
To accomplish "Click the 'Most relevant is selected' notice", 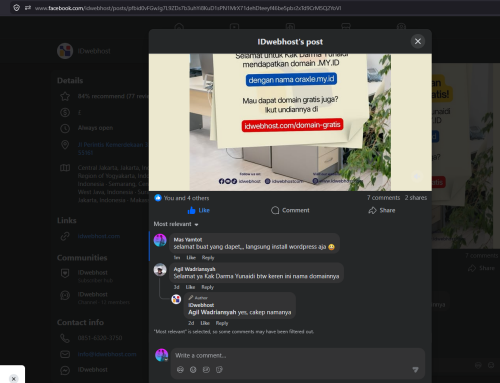I will click(233, 332).
